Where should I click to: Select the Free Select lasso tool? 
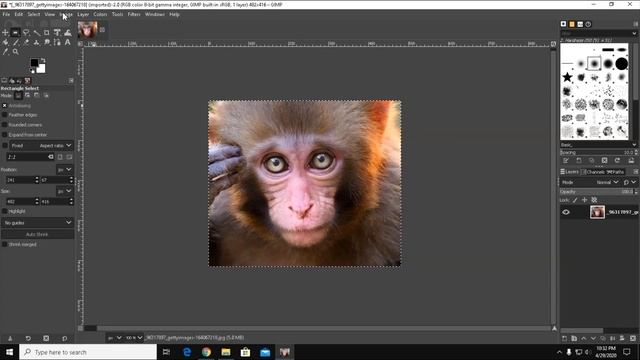tap(26, 32)
